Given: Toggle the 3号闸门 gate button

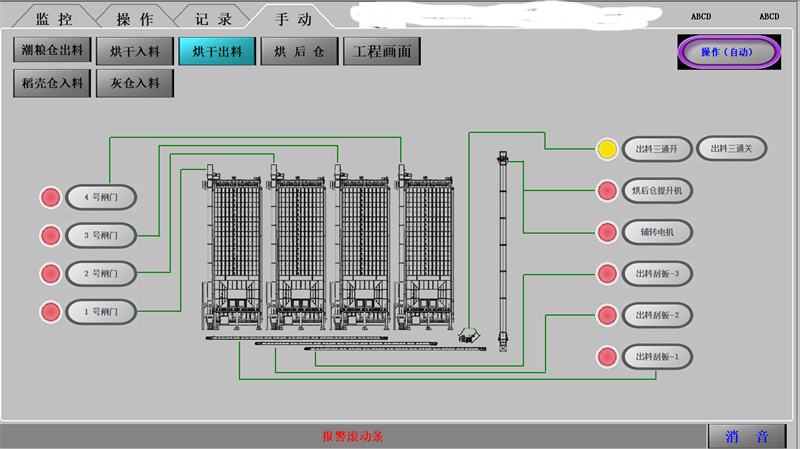Looking at the screenshot, I should pyautogui.click(x=101, y=235).
